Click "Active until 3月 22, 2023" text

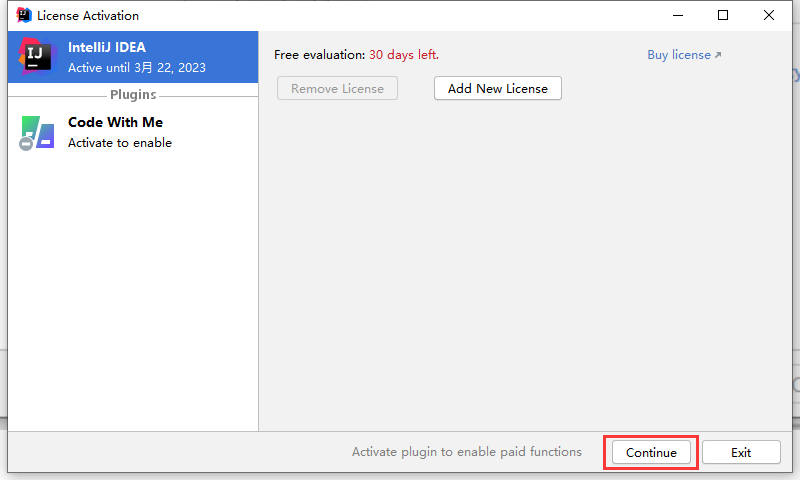tap(137, 68)
